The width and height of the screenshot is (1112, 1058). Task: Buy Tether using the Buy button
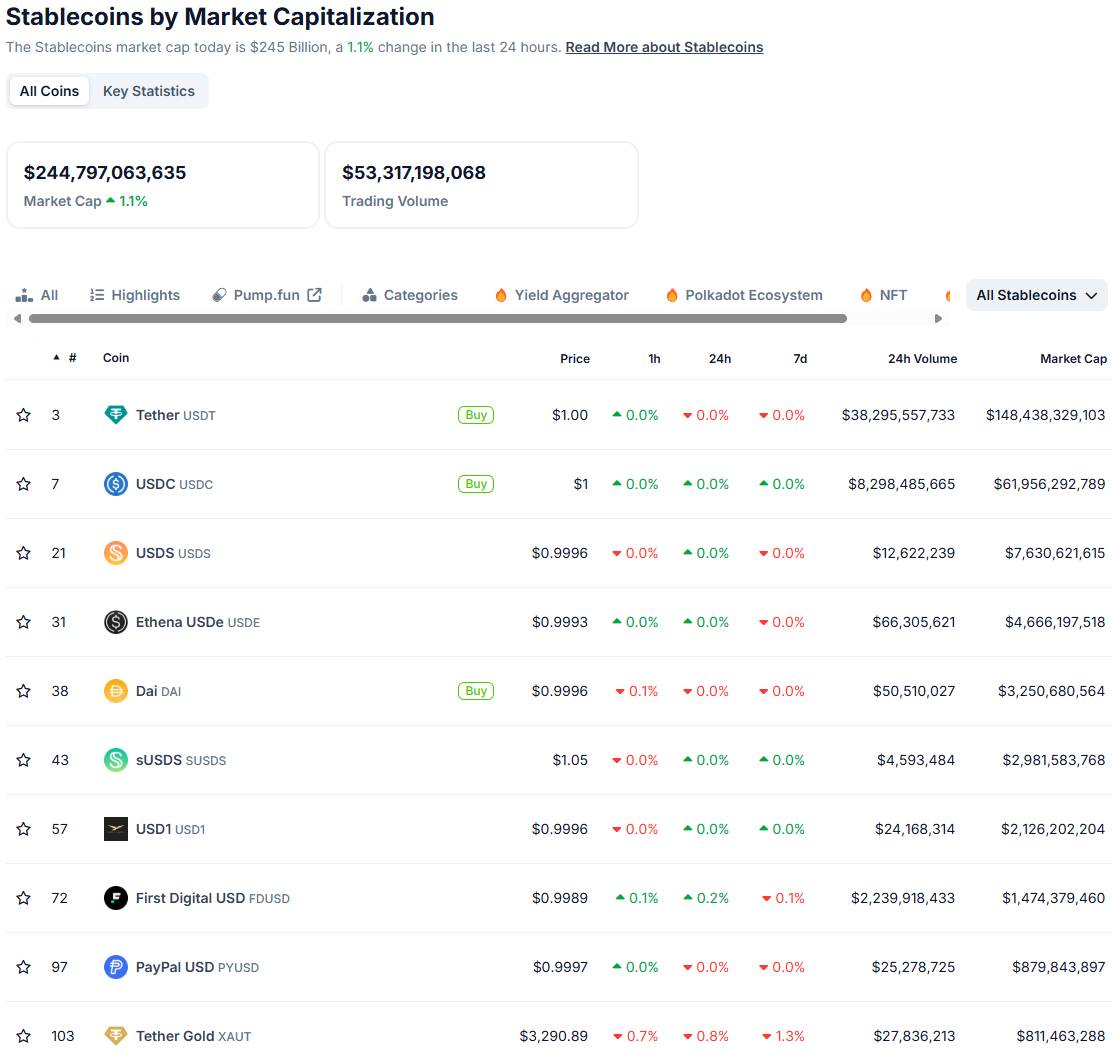click(476, 415)
